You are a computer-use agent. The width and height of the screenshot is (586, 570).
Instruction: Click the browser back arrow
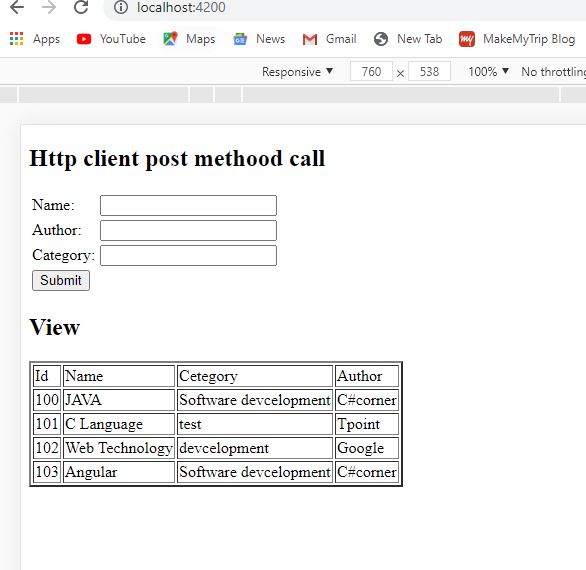coord(17,7)
